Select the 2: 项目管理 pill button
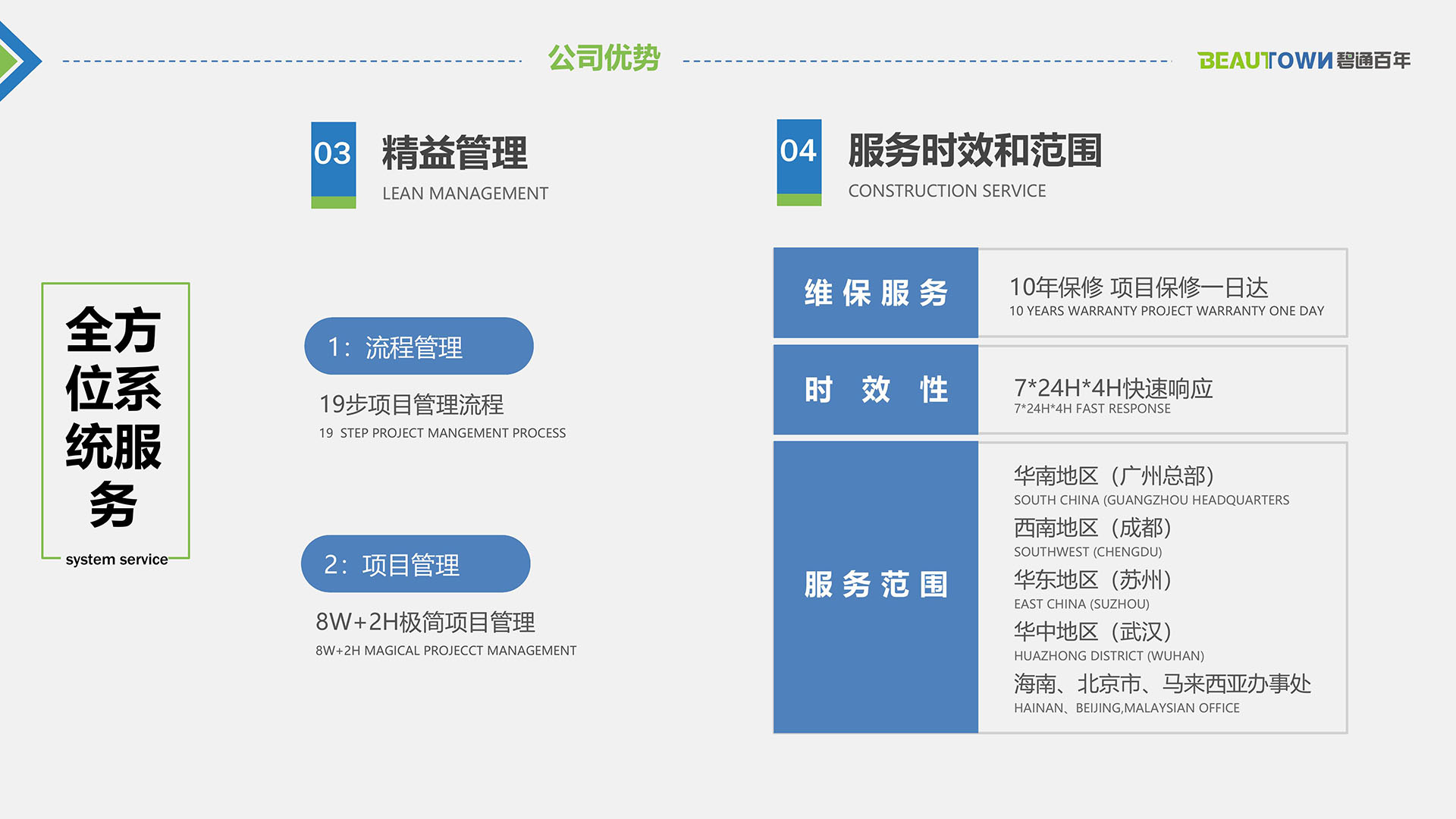 [x=416, y=564]
